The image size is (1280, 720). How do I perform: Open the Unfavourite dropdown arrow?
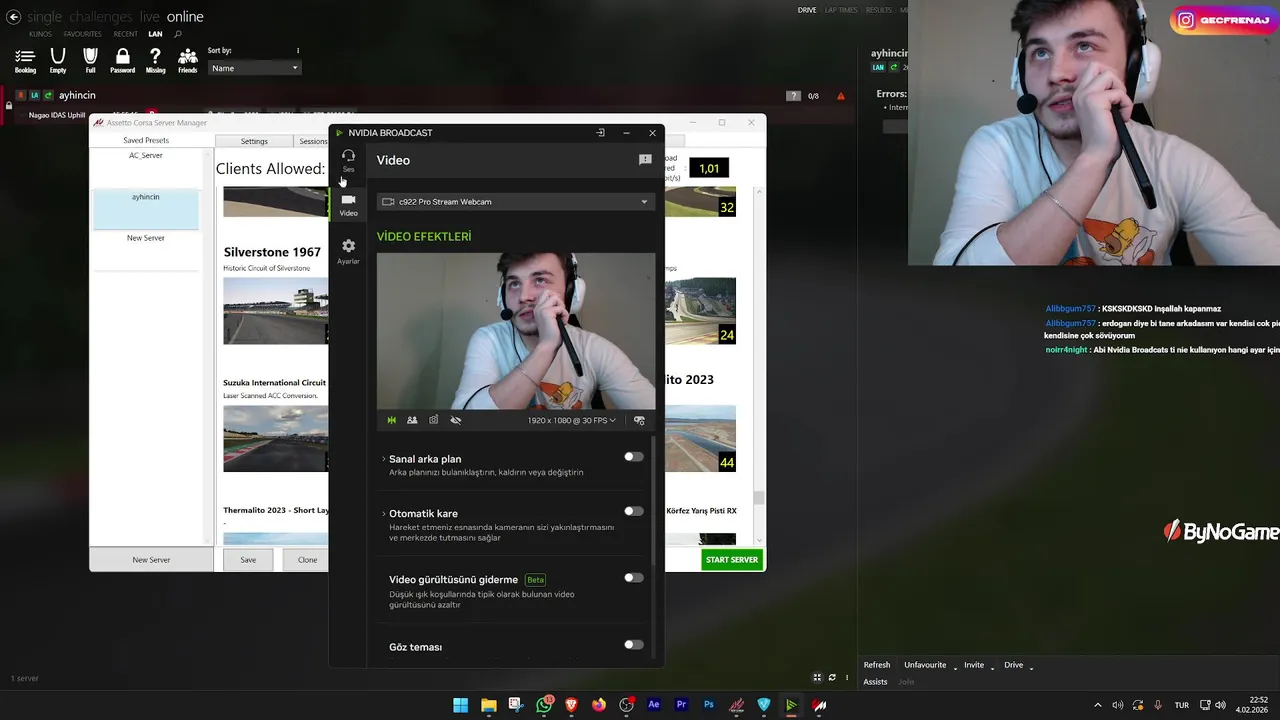pyautogui.click(x=955, y=667)
